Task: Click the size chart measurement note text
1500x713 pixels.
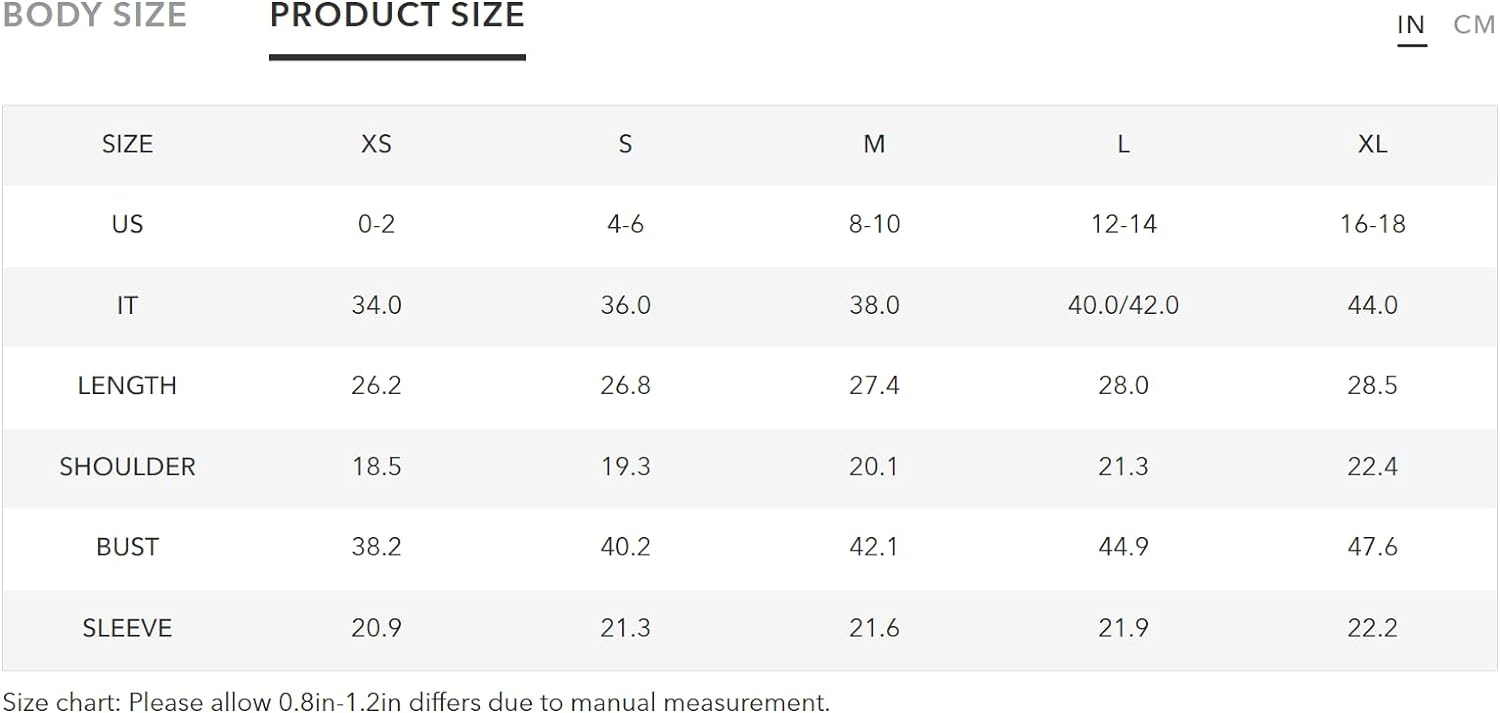Action: click(416, 702)
